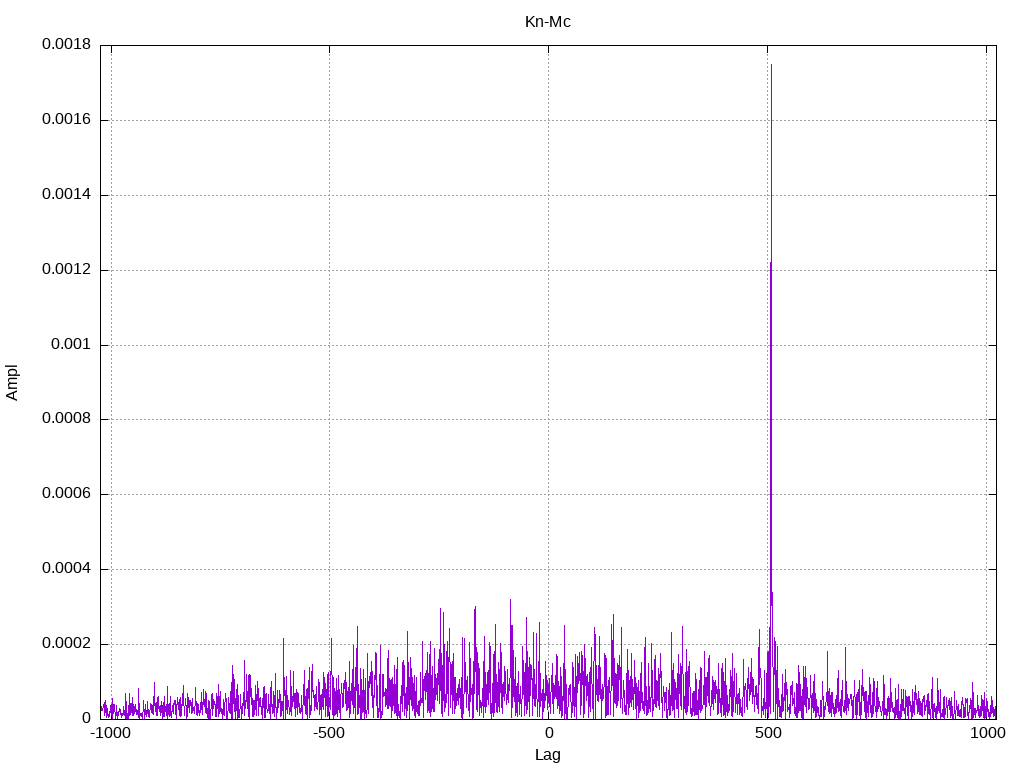Click the purple peak top near 0.0012
The width and height of the screenshot is (1024, 768).
[770, 263]
